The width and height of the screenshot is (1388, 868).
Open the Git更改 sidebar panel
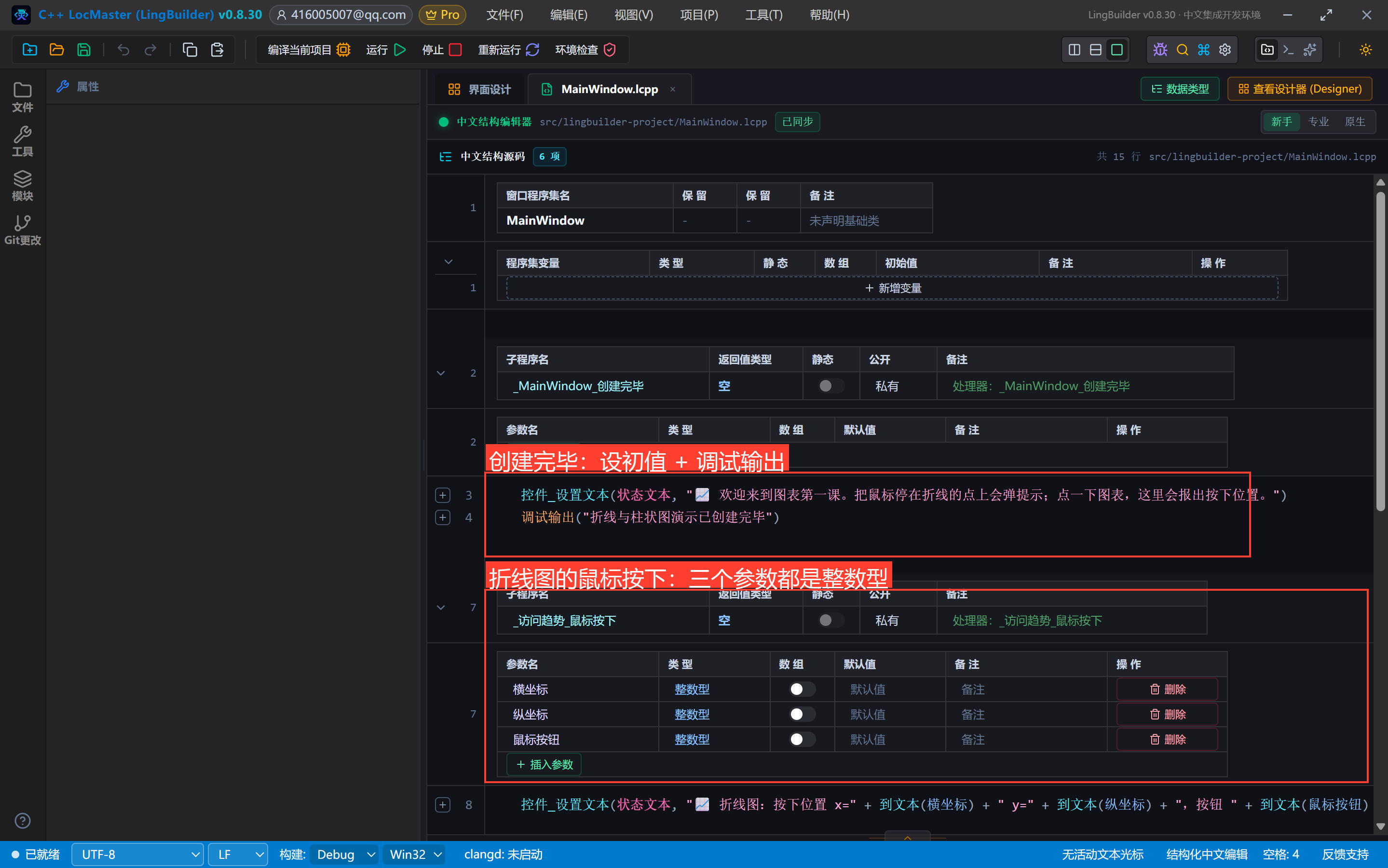(22, 230)
